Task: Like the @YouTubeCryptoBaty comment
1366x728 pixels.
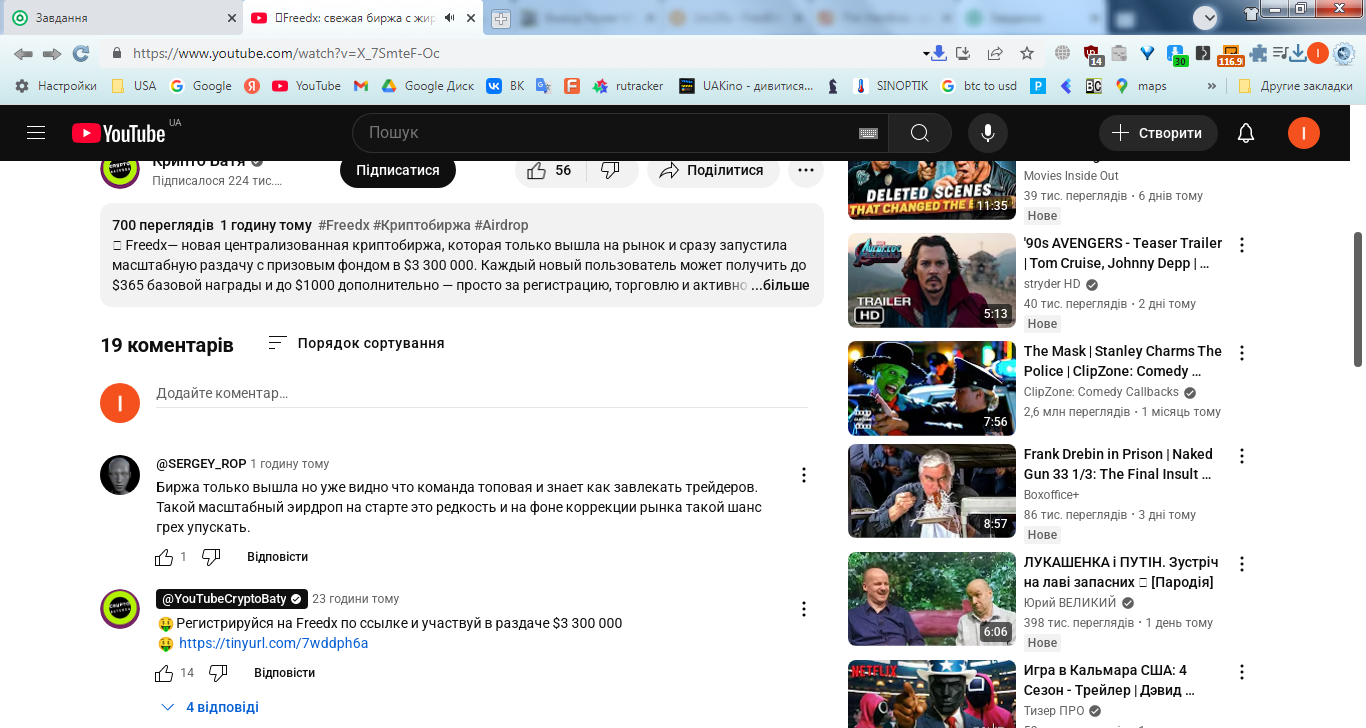Action: click(164, 673)
